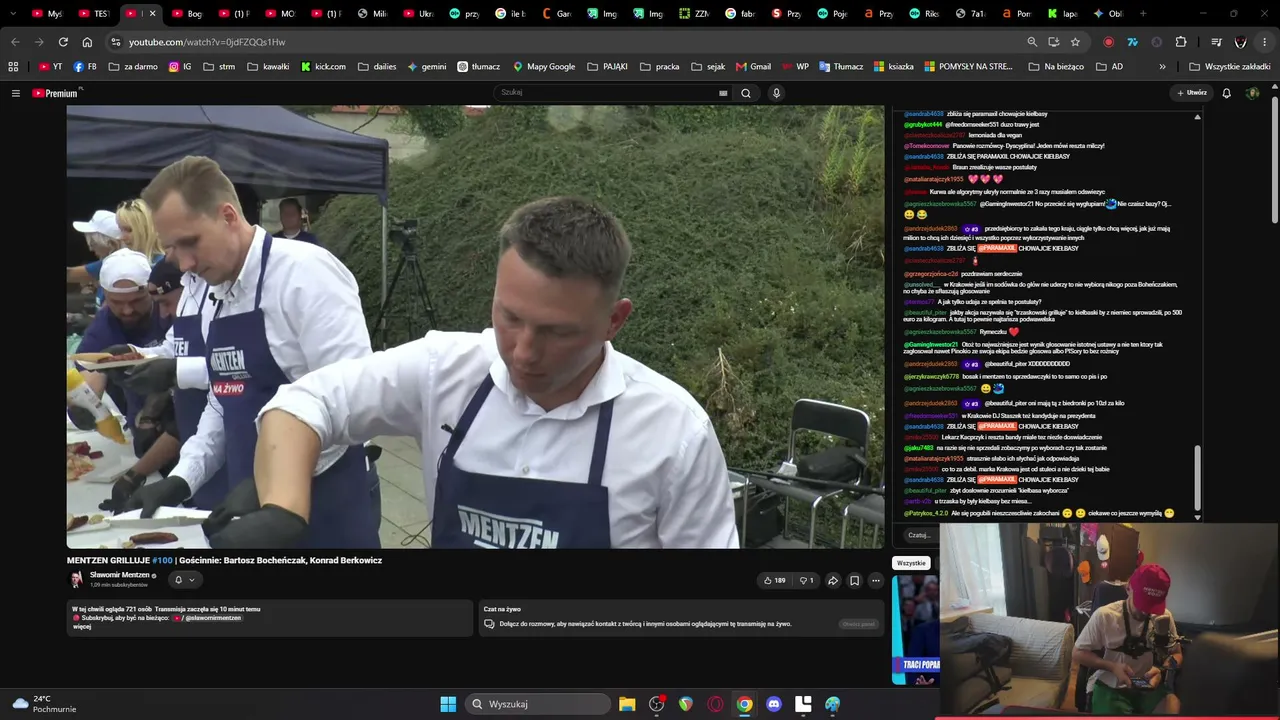
Task: Expand description with 'więcej'
Action: 82,627
